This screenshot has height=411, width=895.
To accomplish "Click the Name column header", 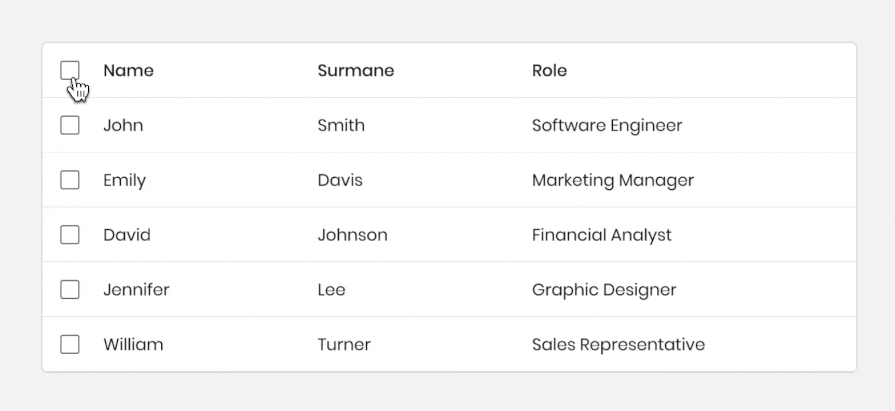I will tap(128, 70).
